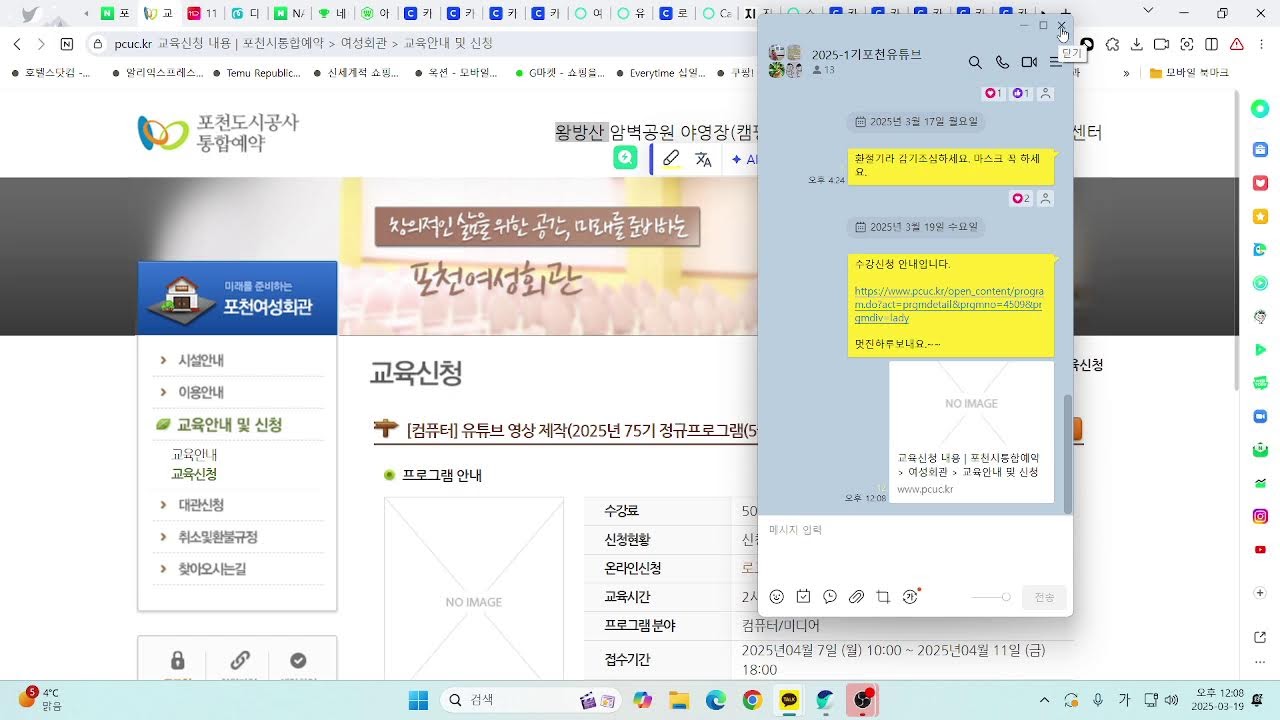Open the checkmark icon at the sidebar bottom

[298, 661]
